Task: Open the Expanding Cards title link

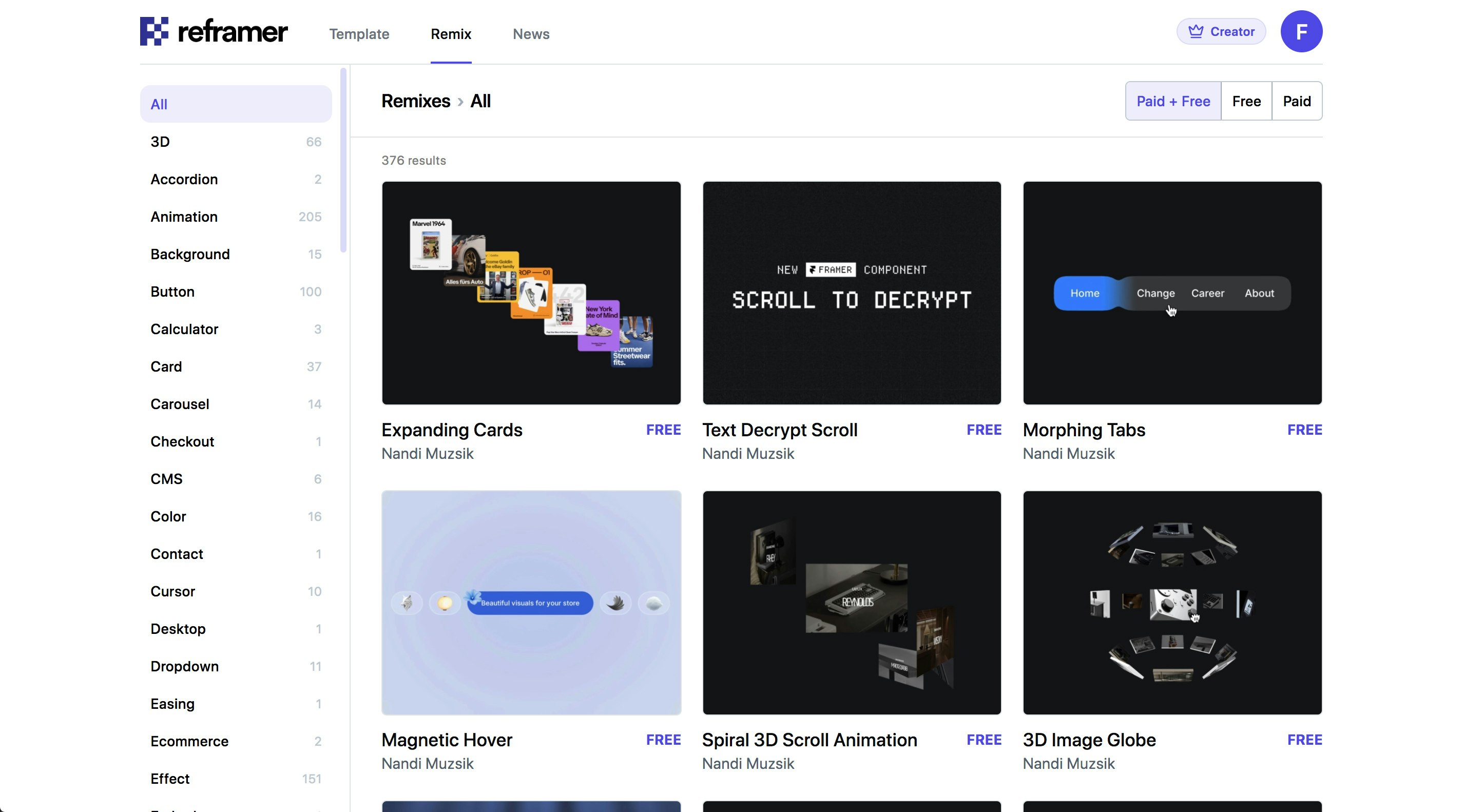Action: [x=452, y=430]
